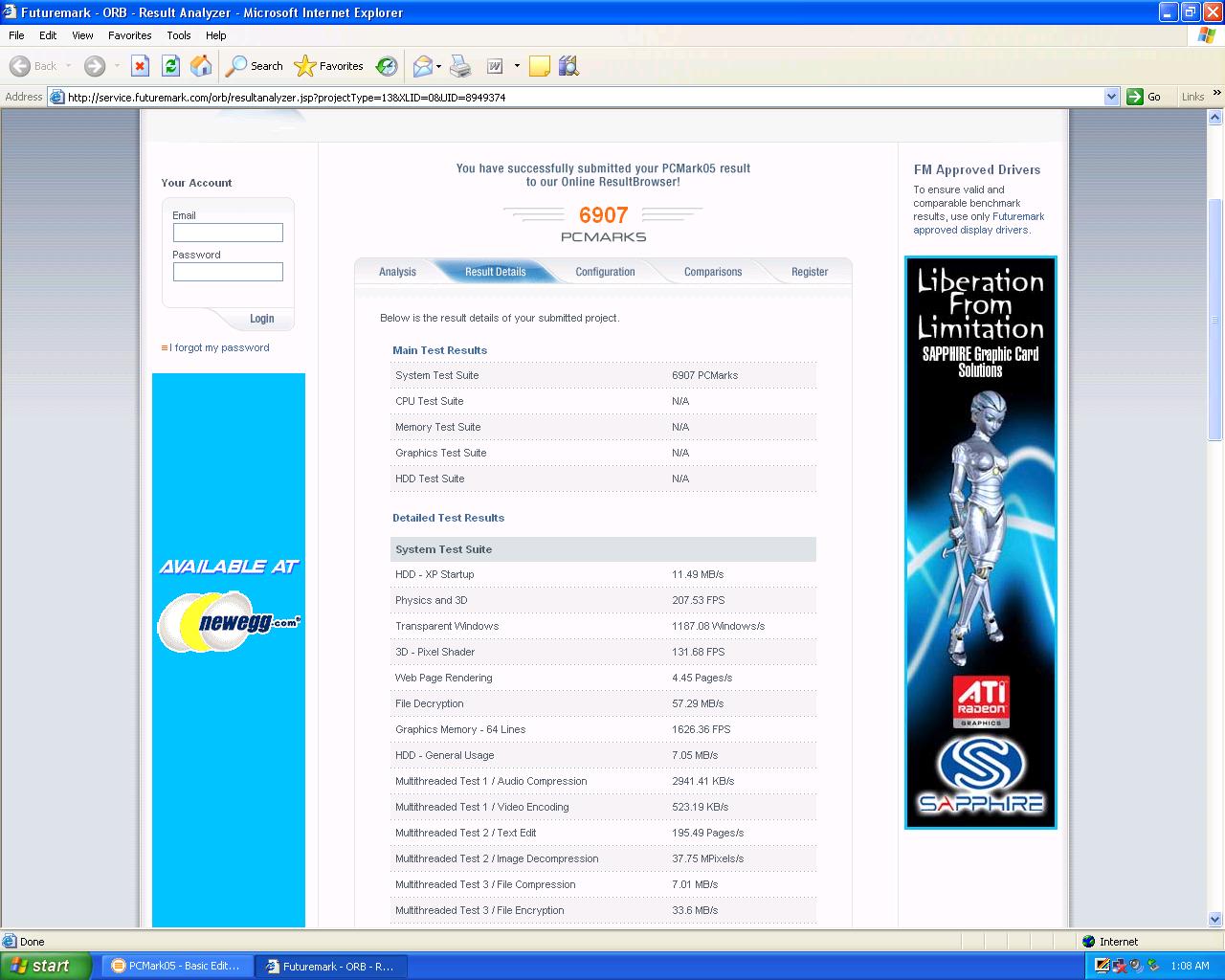
Task: Open the Favorites star button
Action: point(329,66)
